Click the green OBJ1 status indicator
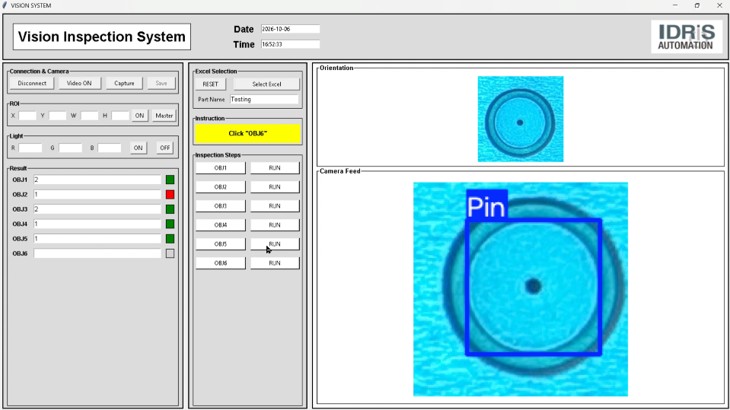This screenshot has height=410, width=730. 170,180
